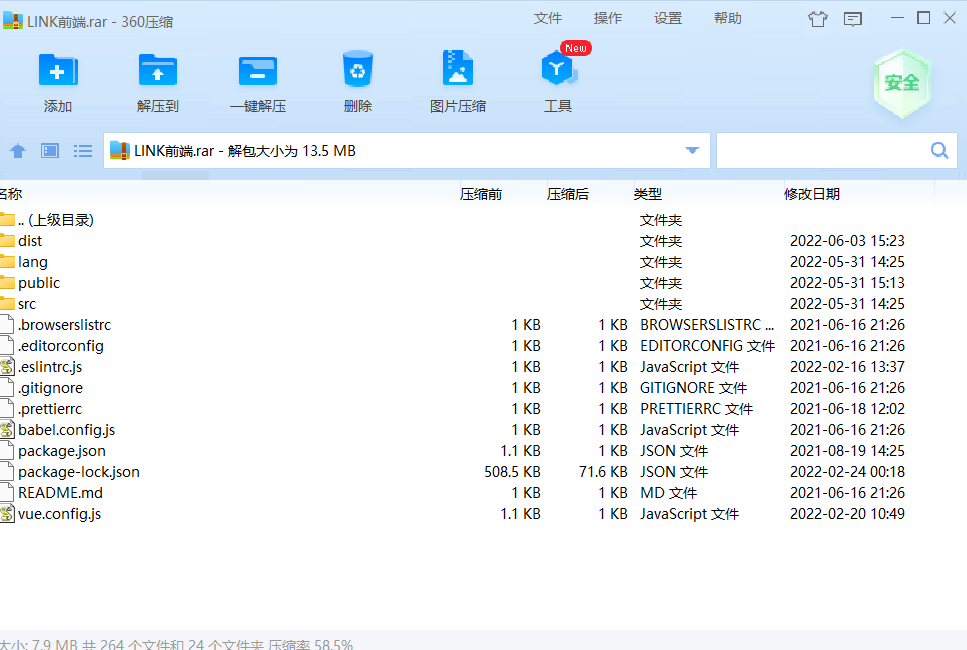The width and height of the screenshot is (967, 650).
Task: Click the Extract To (解压到) icon
Action: tap(158, 70)
